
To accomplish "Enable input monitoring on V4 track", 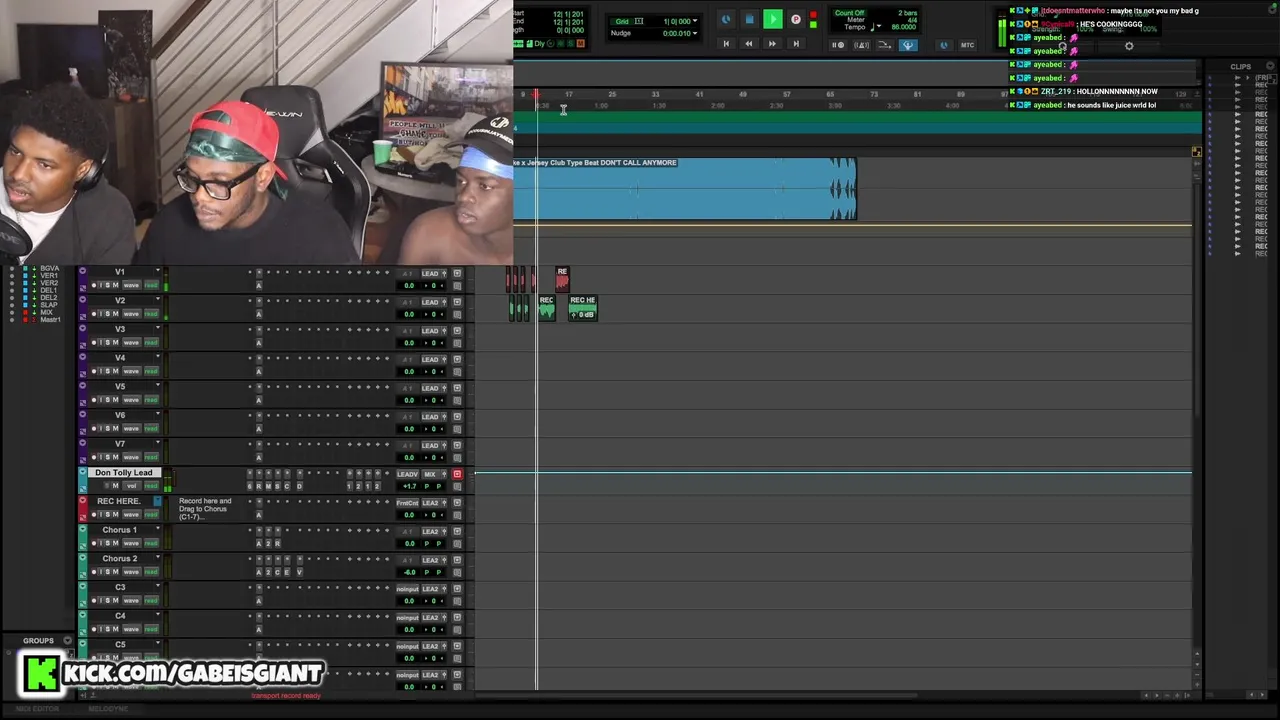I will tap(101, 371).
